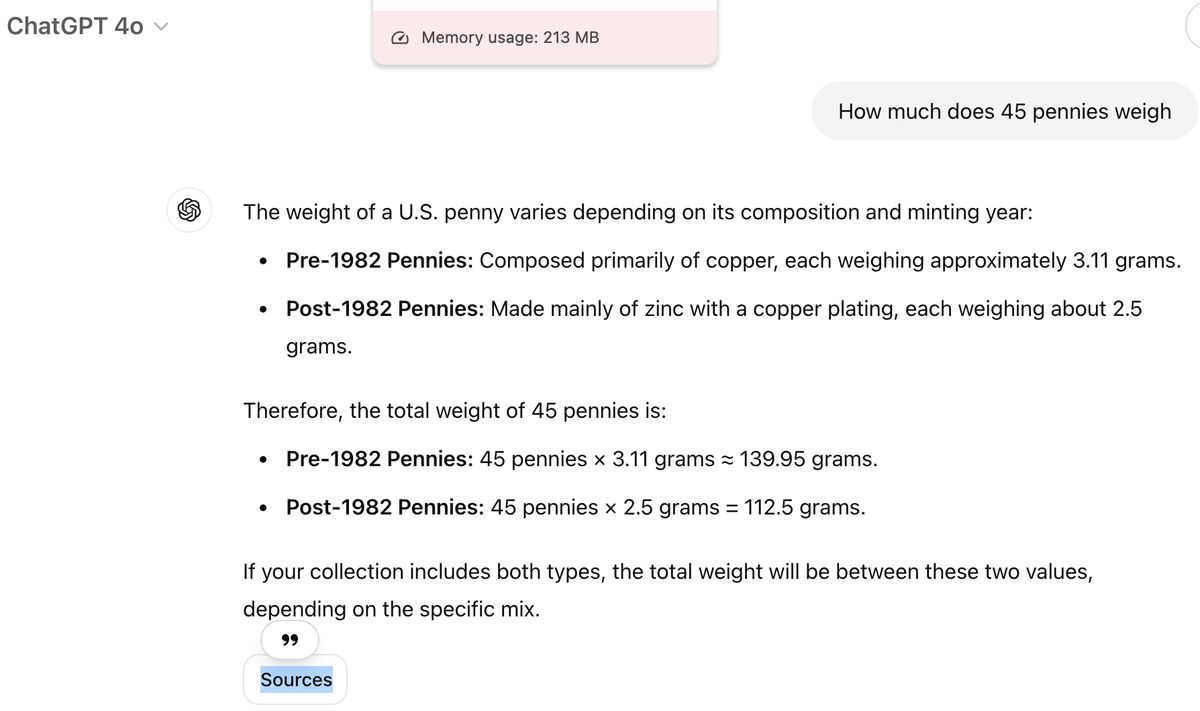Click the 'Therefore, the total weight' sentence

coord(454,411)
